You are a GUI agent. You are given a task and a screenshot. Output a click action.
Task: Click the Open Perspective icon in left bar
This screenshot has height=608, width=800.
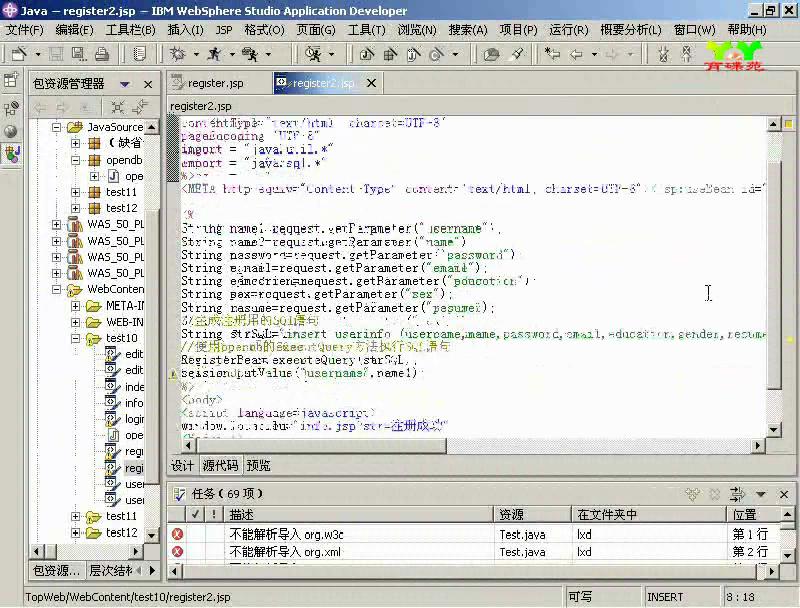click(x=11, y=80)
